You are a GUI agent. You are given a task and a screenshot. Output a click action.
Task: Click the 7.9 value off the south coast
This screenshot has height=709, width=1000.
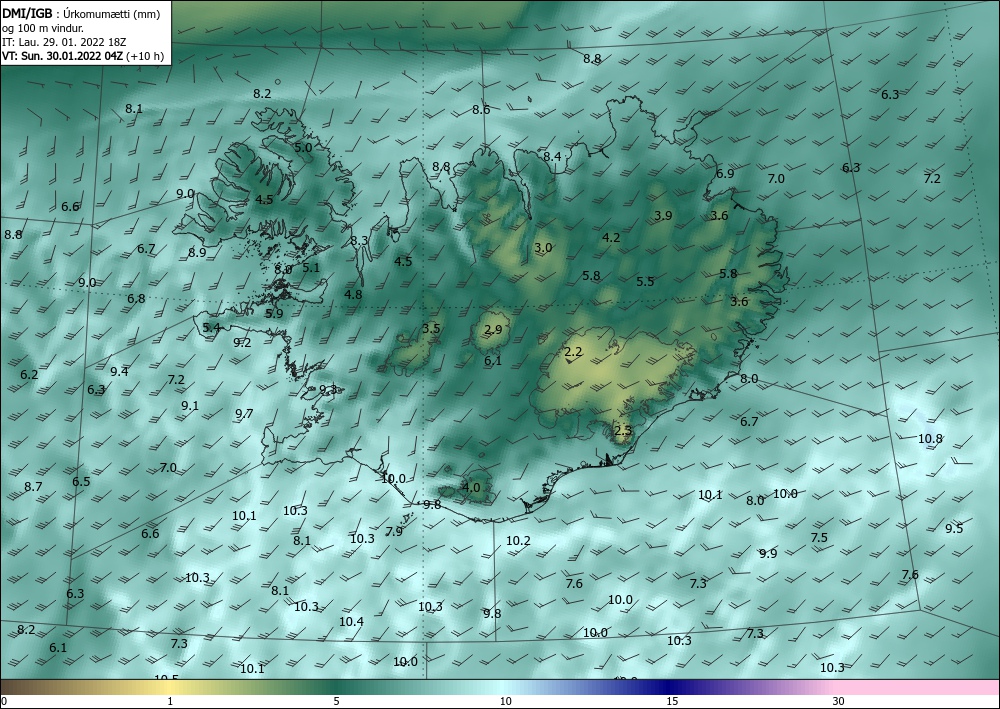pyautogui.click(x=394, y=531)
